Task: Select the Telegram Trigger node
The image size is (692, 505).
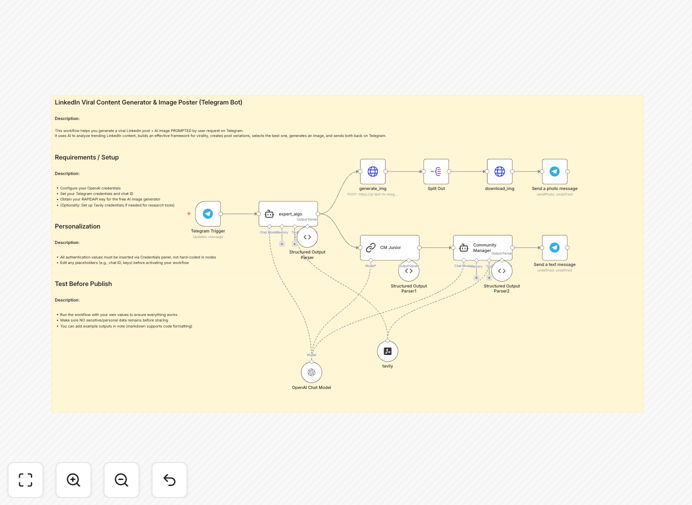Action: tap(208, 214)
